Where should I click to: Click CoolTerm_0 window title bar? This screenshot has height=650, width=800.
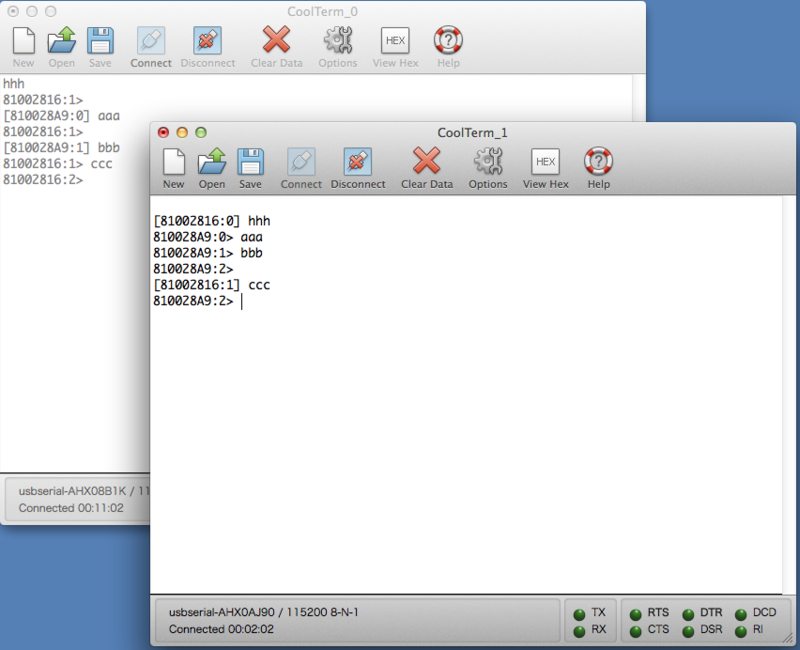click(x=322, y=11)
